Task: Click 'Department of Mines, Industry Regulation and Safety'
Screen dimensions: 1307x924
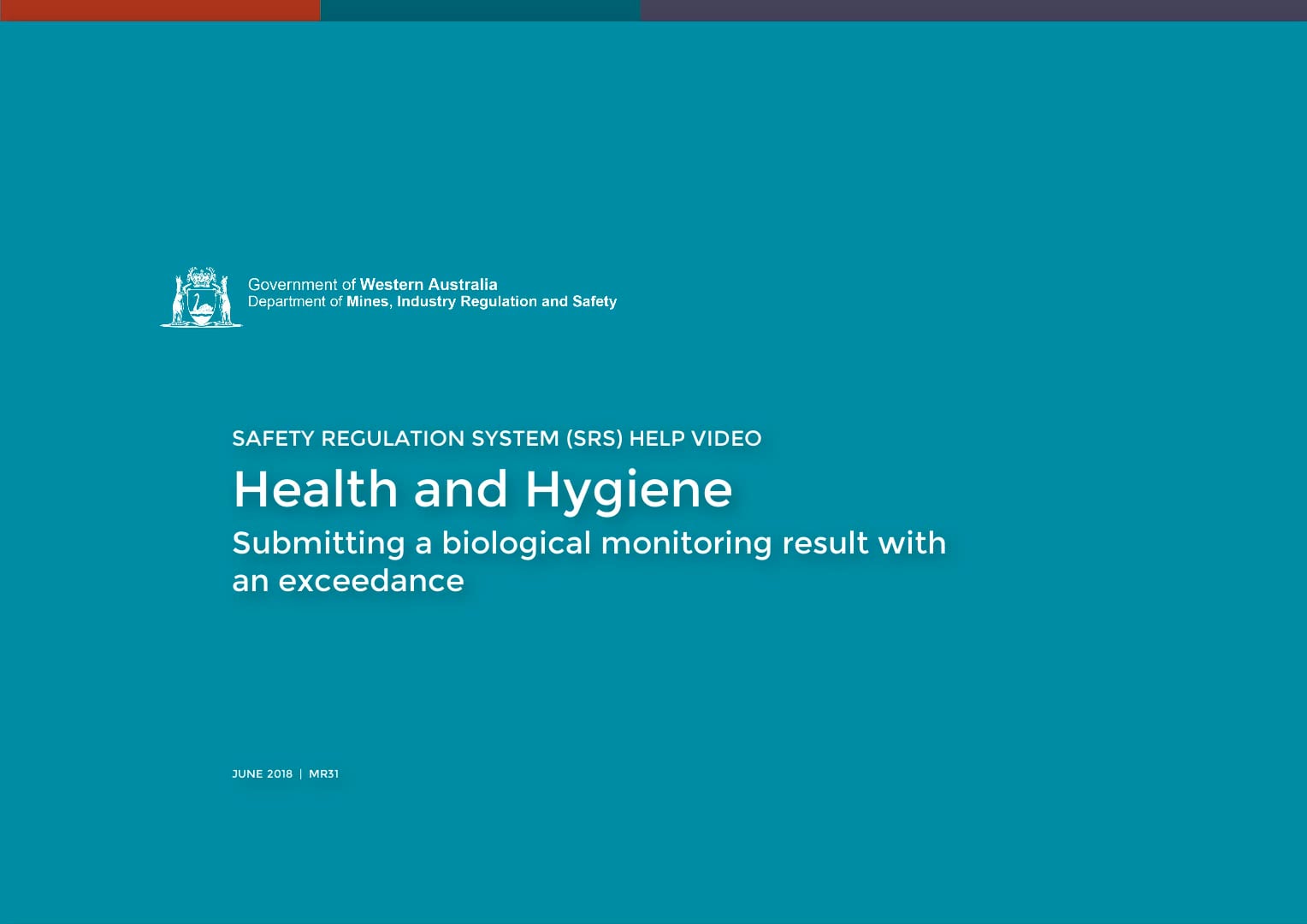Action: tap(432, 302)
